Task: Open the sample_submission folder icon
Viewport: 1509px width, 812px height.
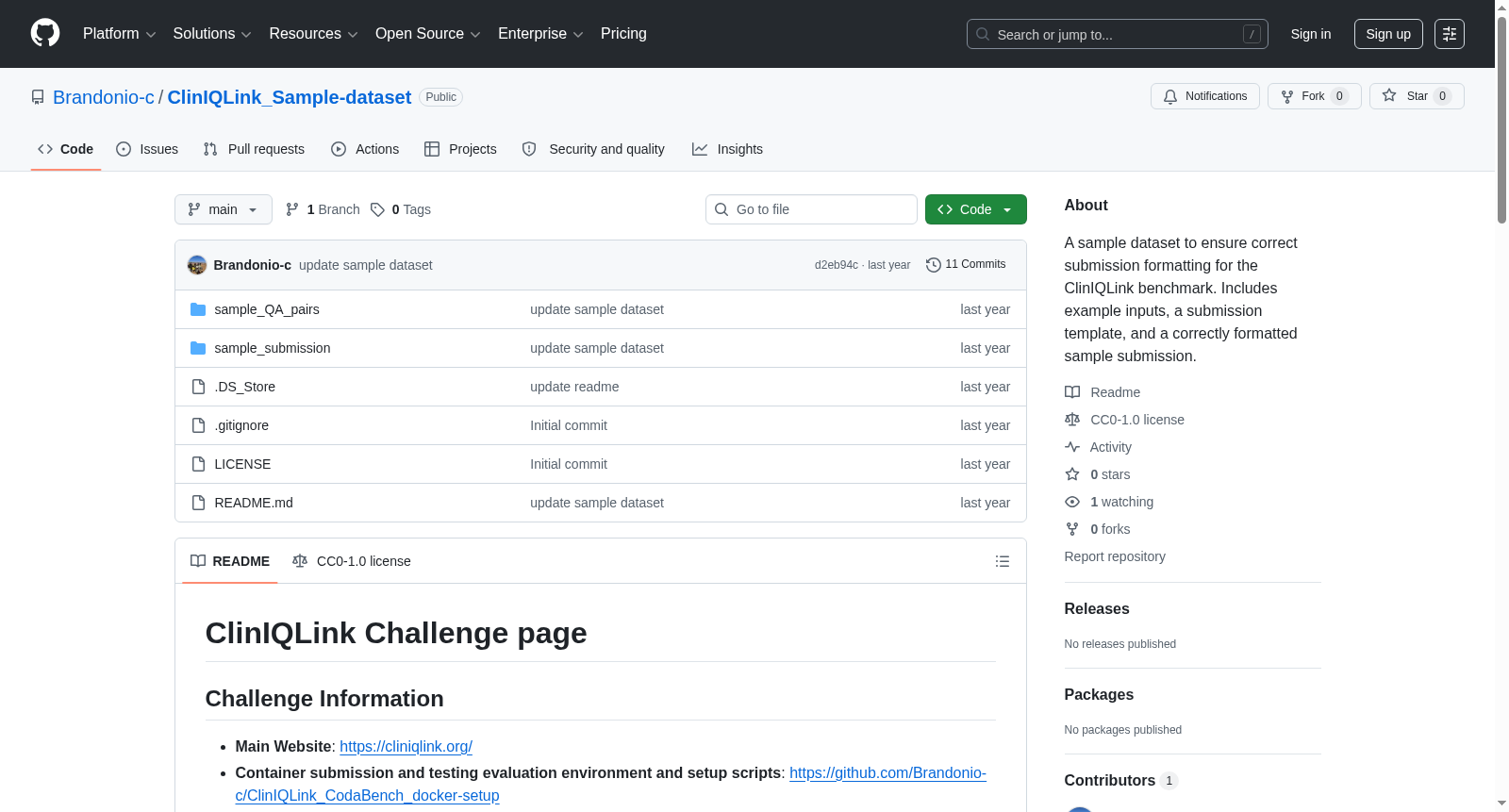Action: [x=198, y=348]
